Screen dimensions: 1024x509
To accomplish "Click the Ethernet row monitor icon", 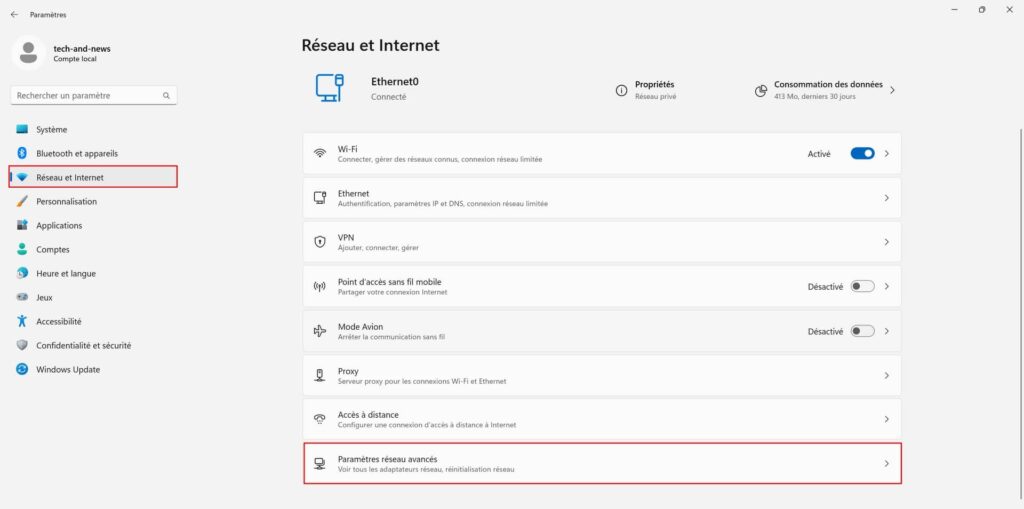I will point(319,198).
